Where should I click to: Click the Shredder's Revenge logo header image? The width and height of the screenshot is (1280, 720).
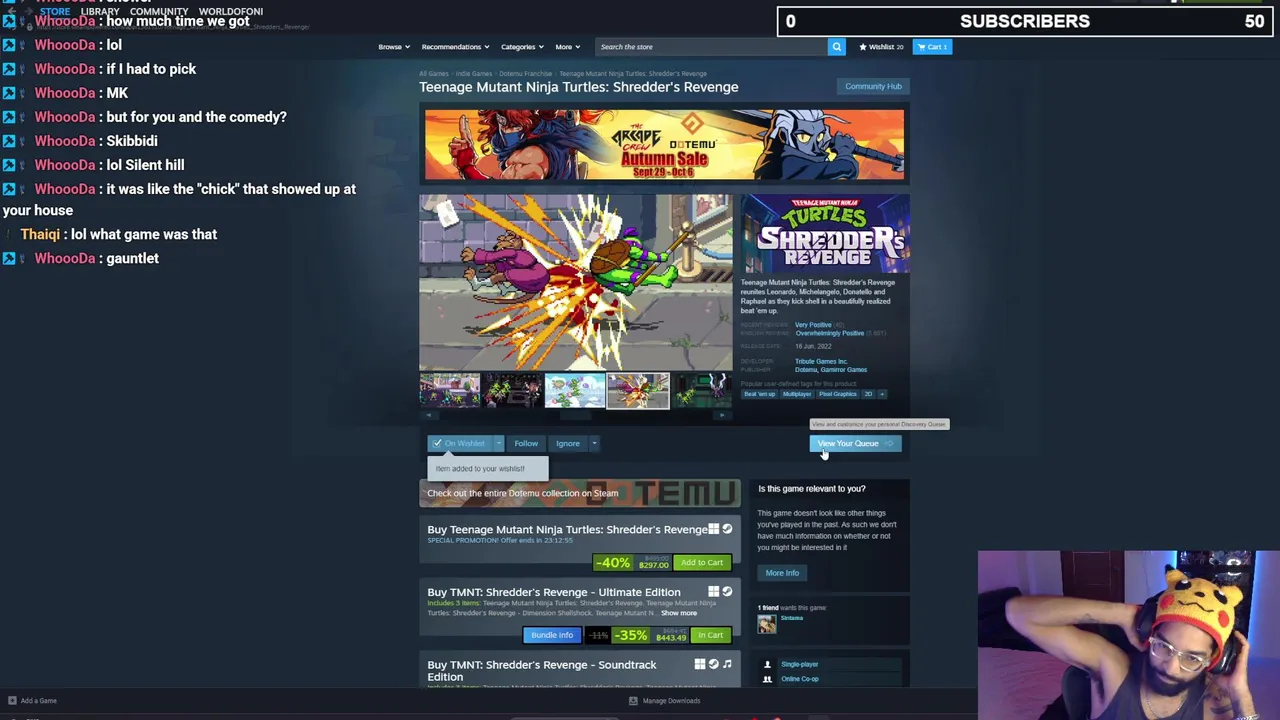[x=826, y=234]
